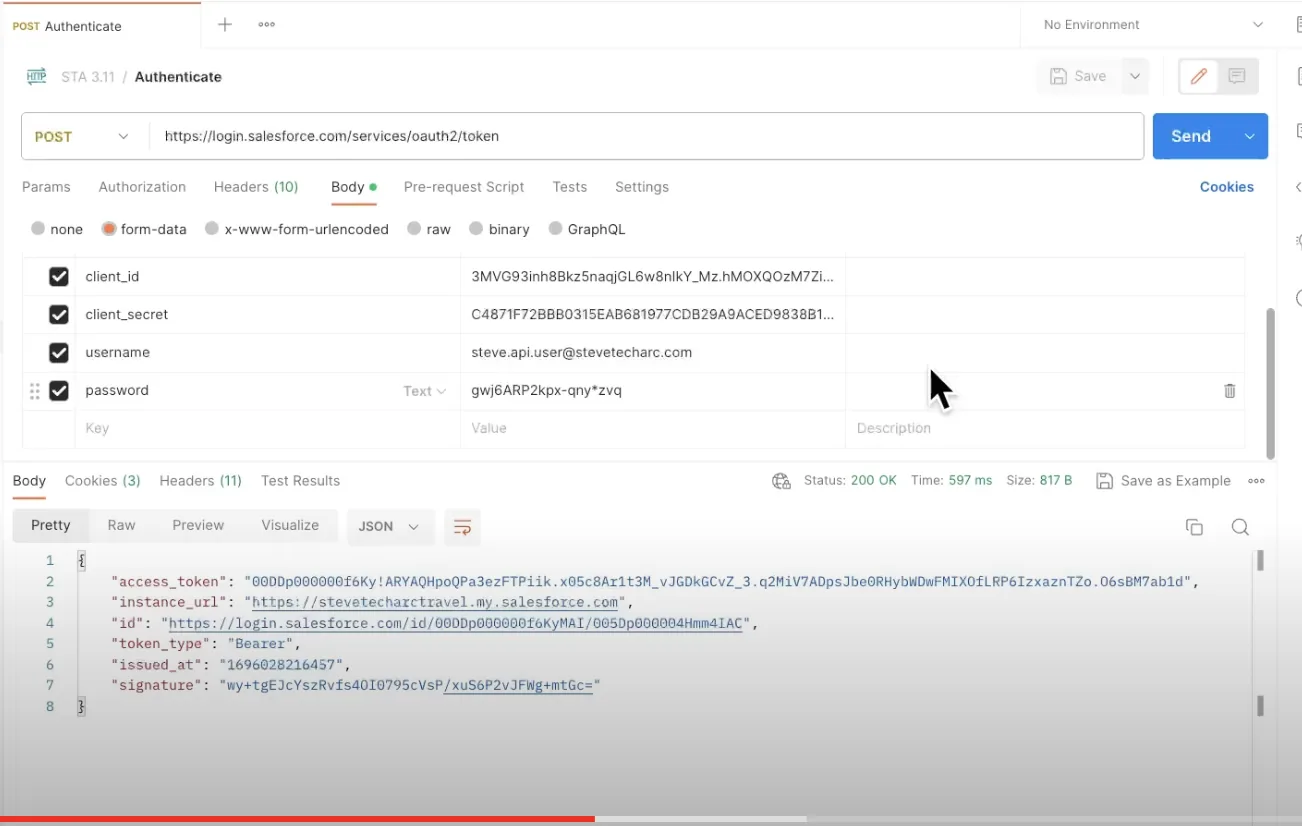The image size is (1302, 826).
Task: Click the form-data table vertical scrollbar
Action: pyautogui.click(x=1271, y=383)
